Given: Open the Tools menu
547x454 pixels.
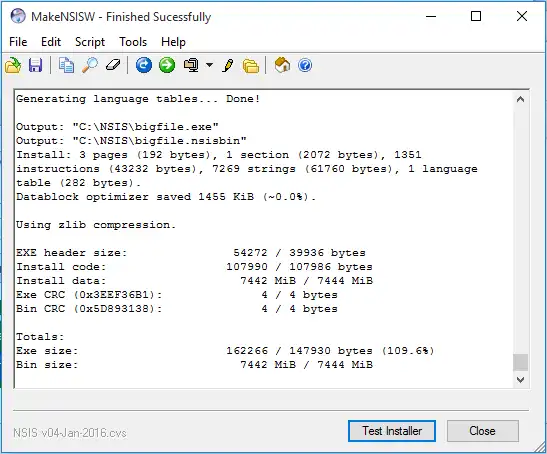Looking at the screenshot, I should tap(133, 42).
